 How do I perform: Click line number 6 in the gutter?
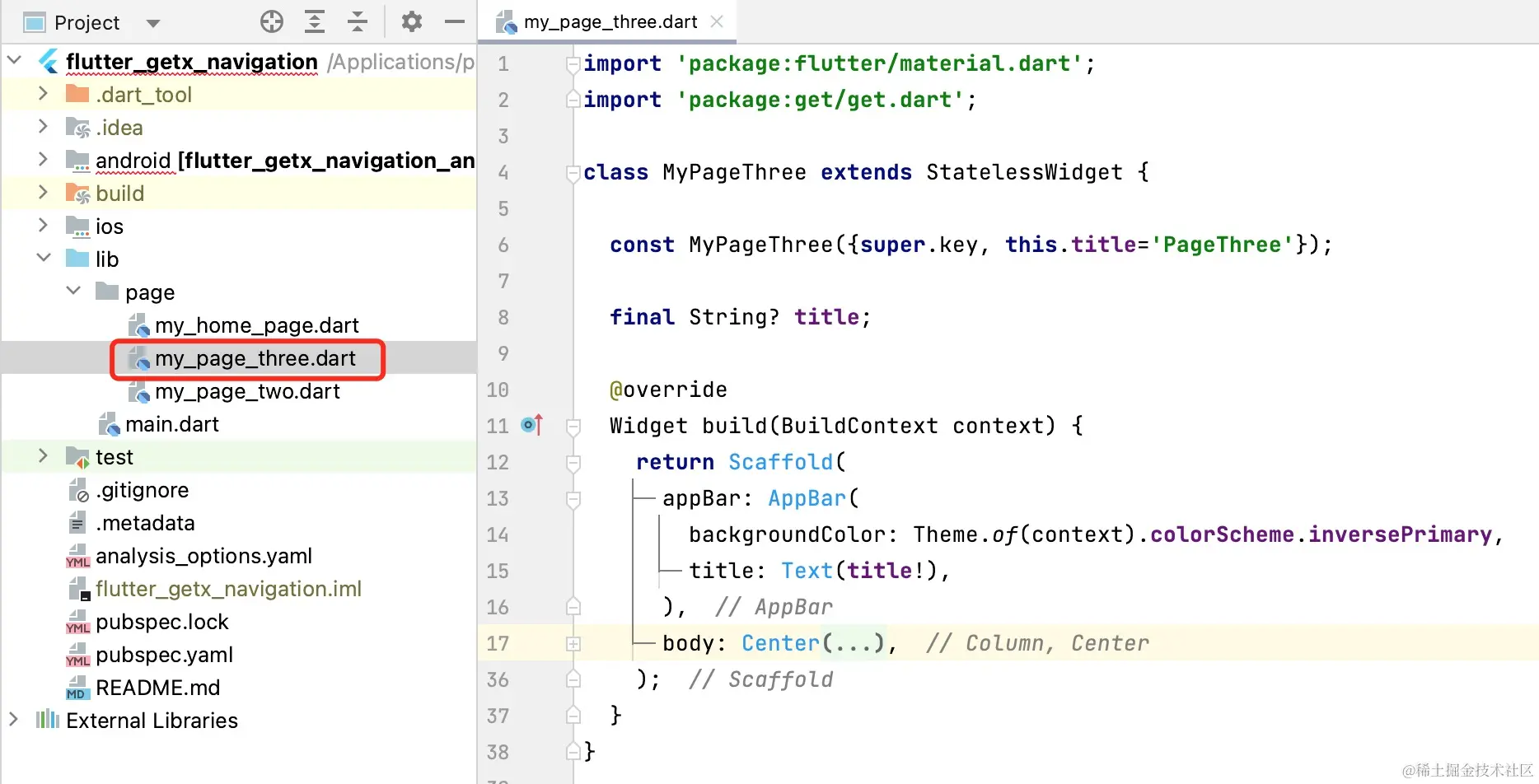(x=503, y=245)
